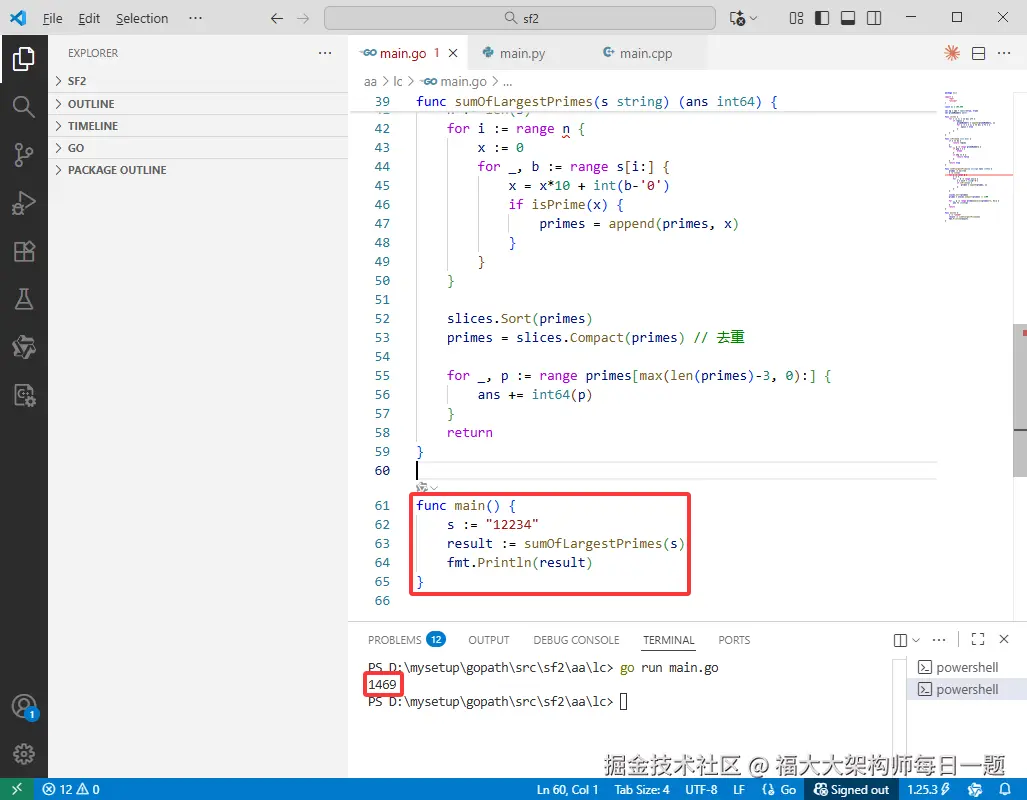Switch to the PORTS panel tab

[x=734, y=639]
